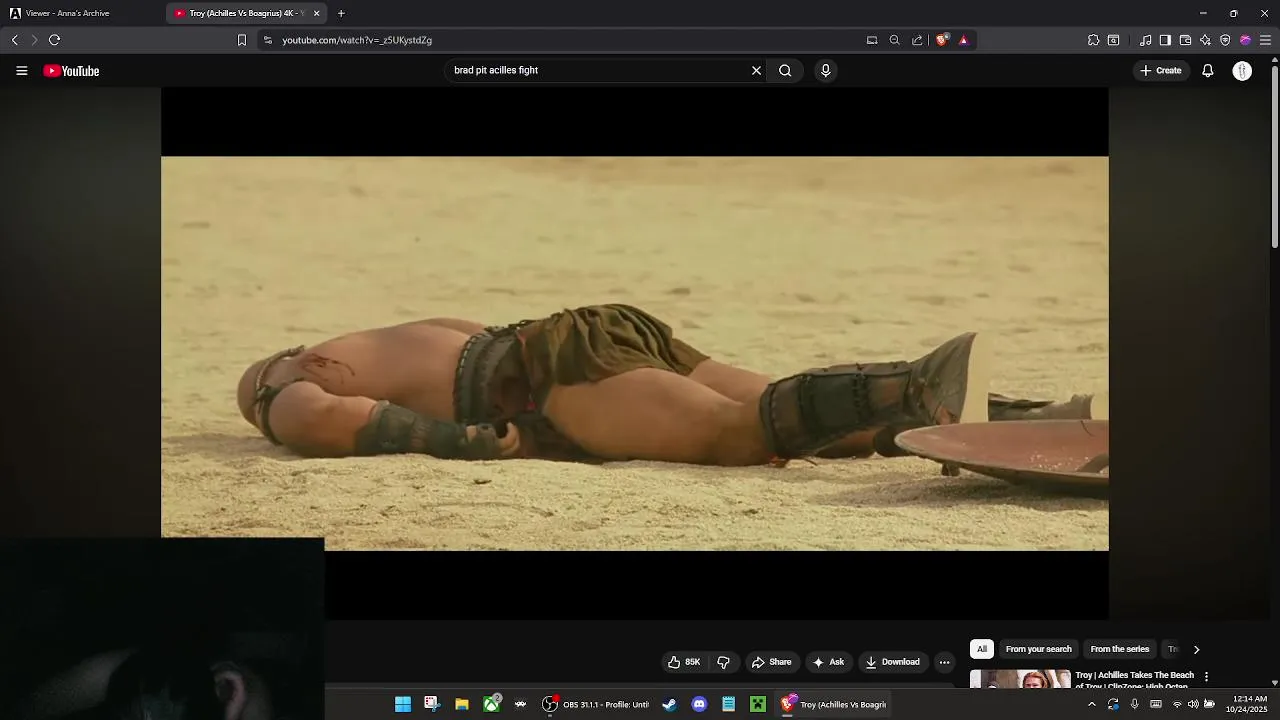This screenshot has width=1280, height=720.
Task: Open more actions ellipsis under video
Action: [944, 662]
